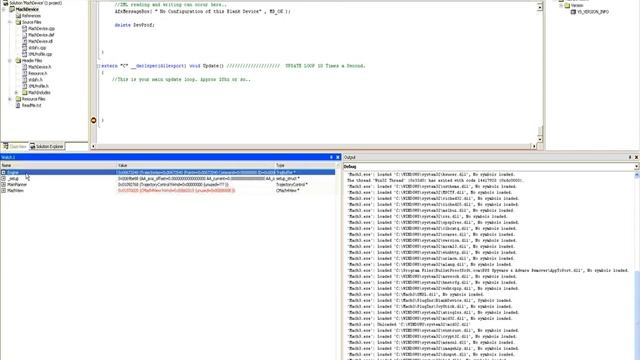Screen dimensions: 640x360
Task: Open XMLProfile.cpp source file
Action: coord(40,54)
